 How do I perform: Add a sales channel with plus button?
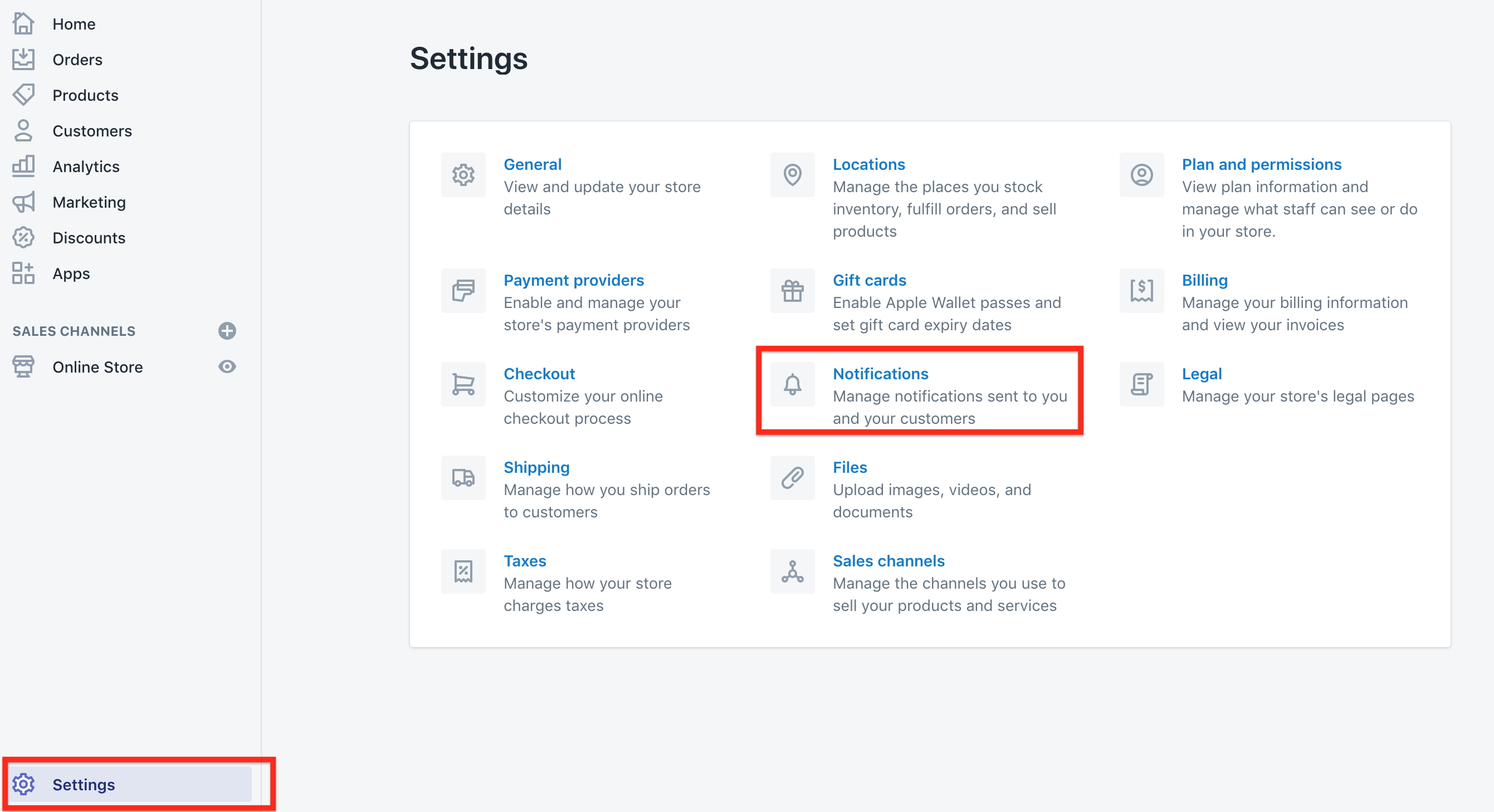click(227, 331)
